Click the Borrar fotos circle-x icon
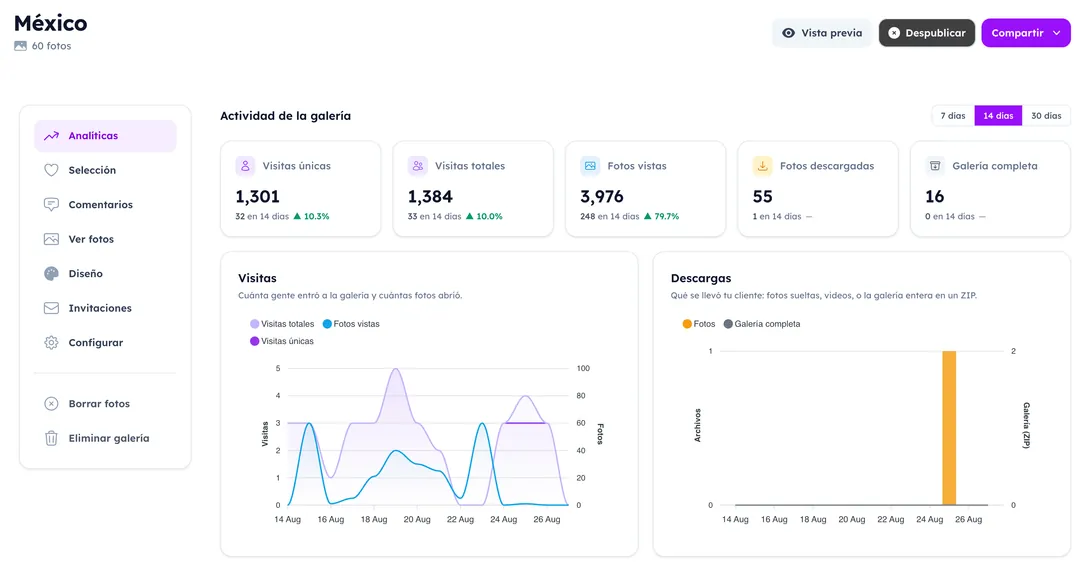 click(51, 404)
